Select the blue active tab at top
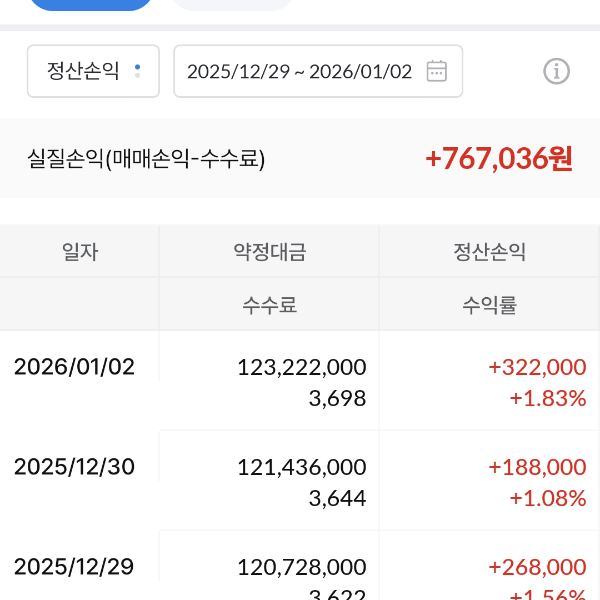The height and width of the screenshot is (600, 600). point(90,4)
